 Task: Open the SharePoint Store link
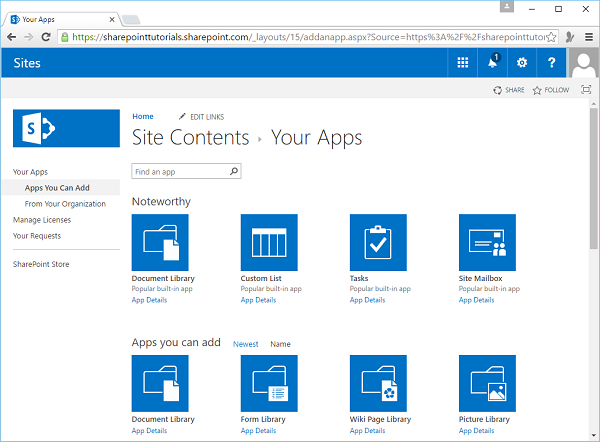pyautogui.click(x=41, y=264)
